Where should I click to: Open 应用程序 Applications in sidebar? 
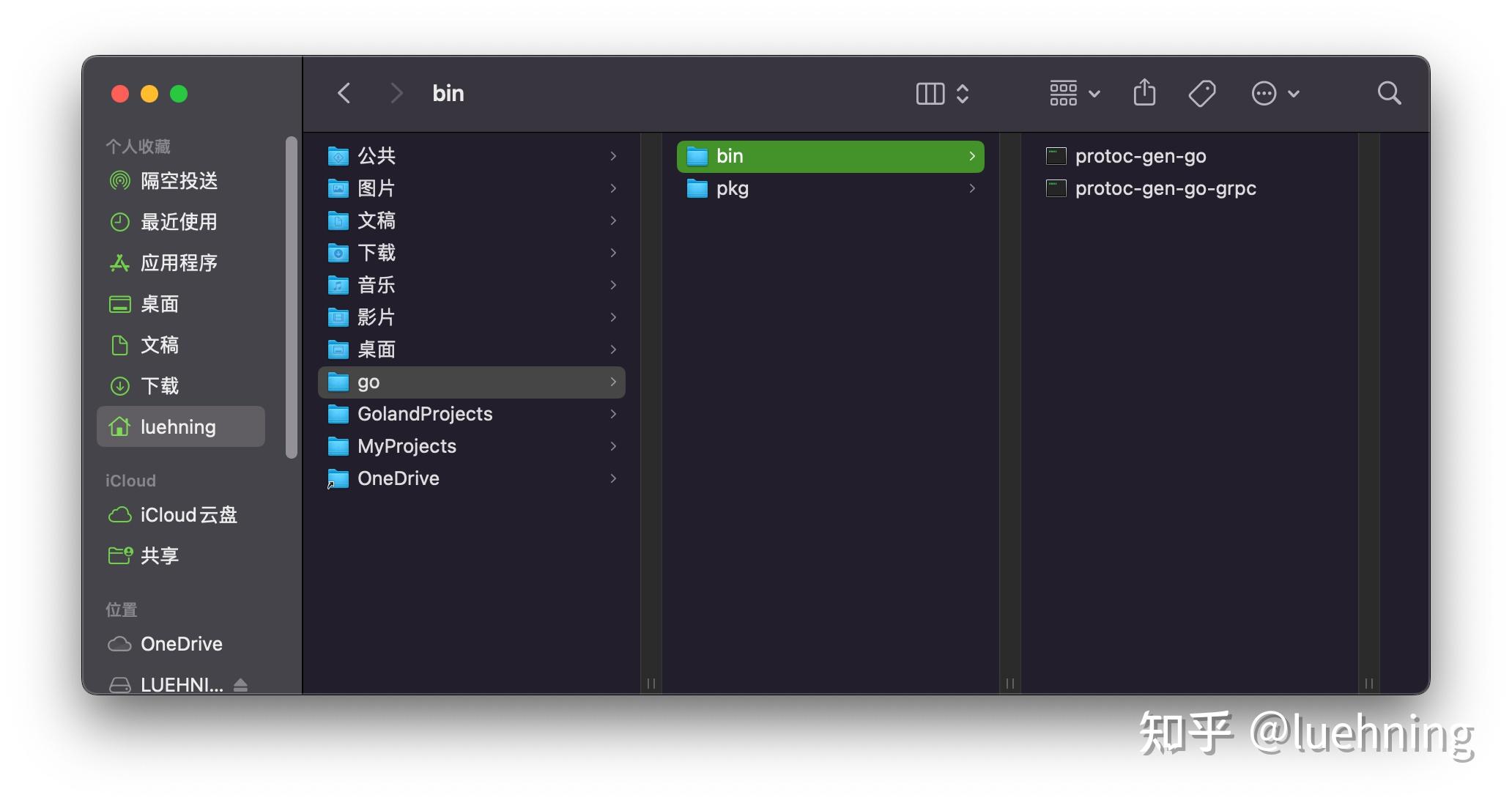[x=181, y=263]
